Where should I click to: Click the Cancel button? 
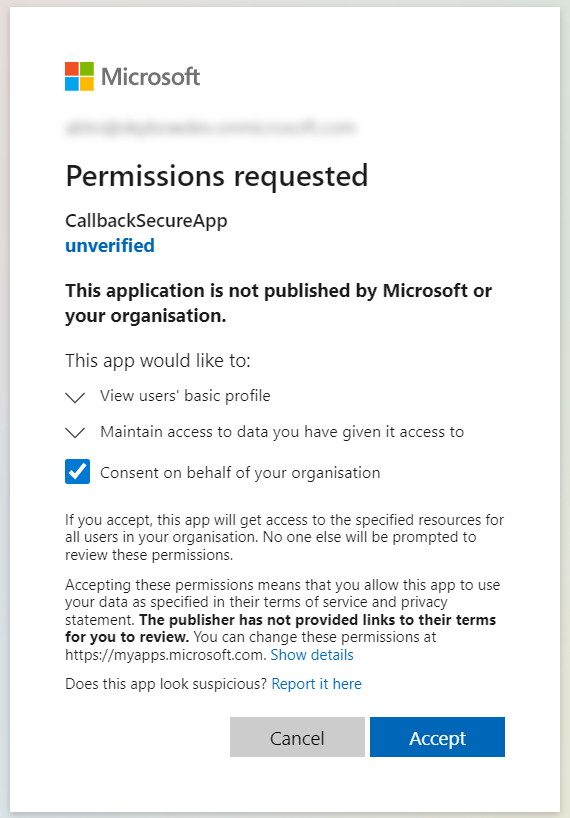pos(297,737)
